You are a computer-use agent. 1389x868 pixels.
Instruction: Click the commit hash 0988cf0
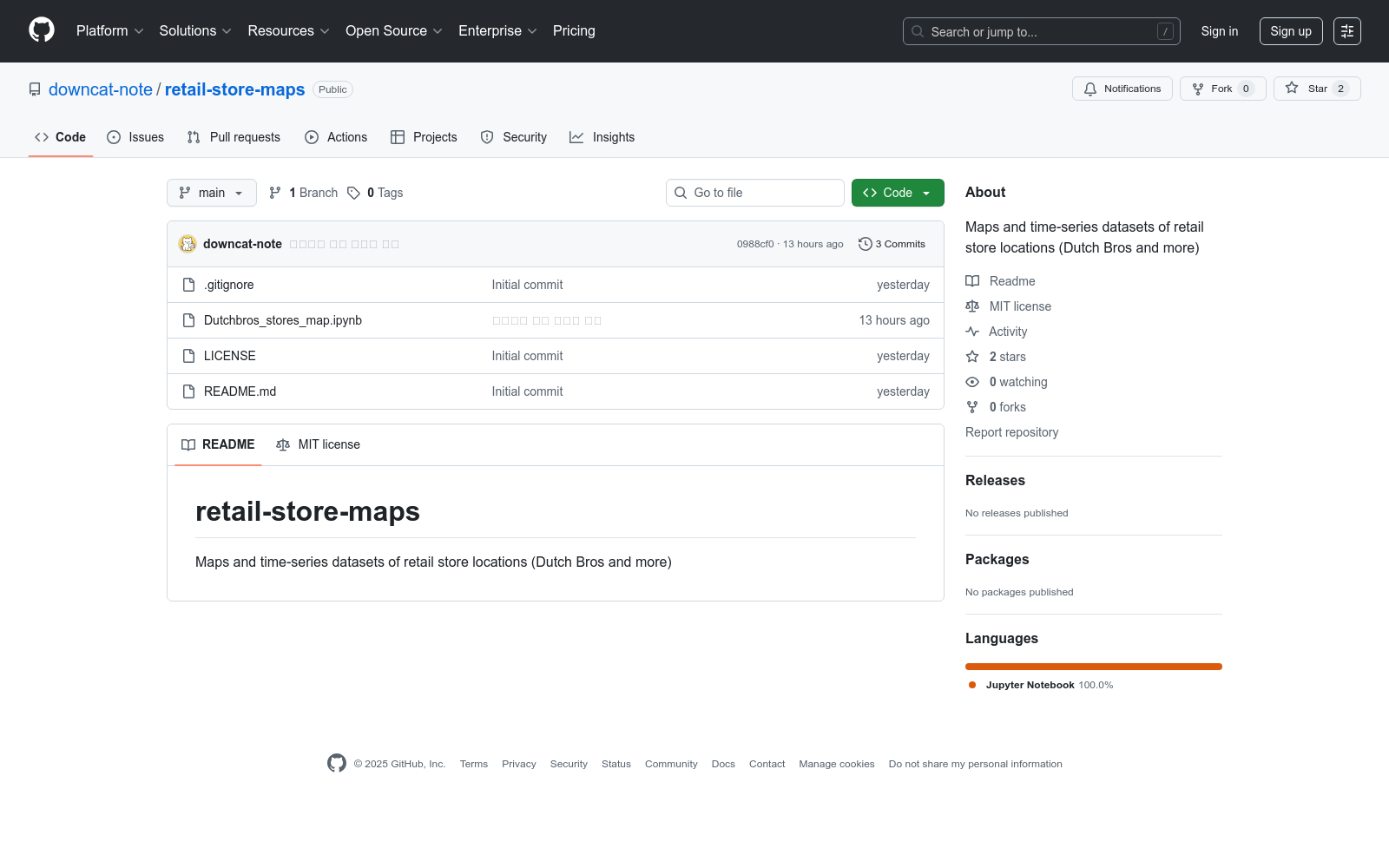[x=755, y=244]
